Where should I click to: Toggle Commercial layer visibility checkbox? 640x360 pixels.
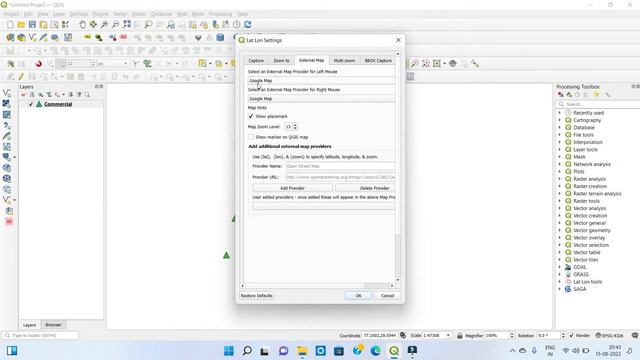(x=31, y=104)
